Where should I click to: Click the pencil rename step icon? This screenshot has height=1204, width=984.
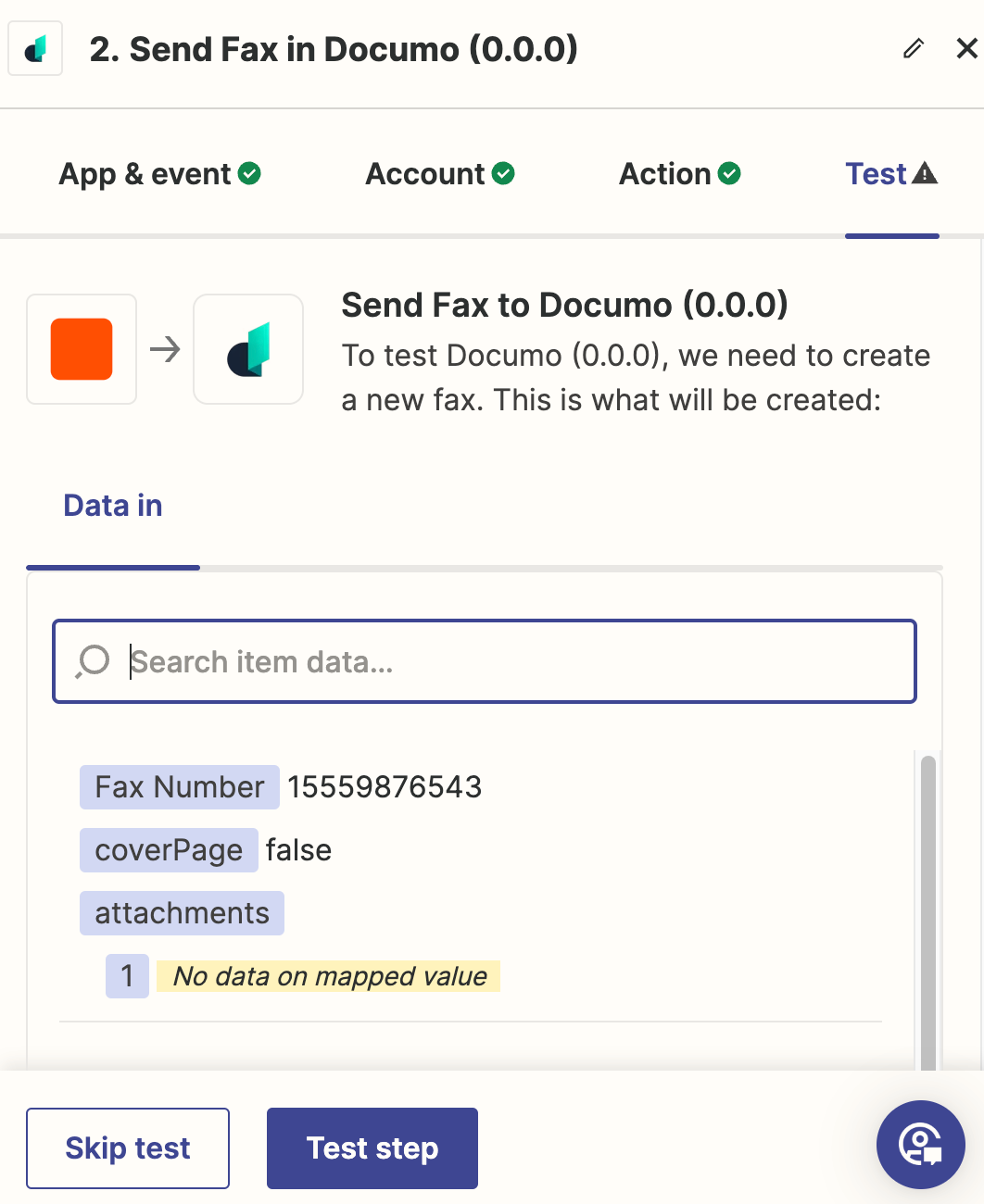tap(914, 48)
